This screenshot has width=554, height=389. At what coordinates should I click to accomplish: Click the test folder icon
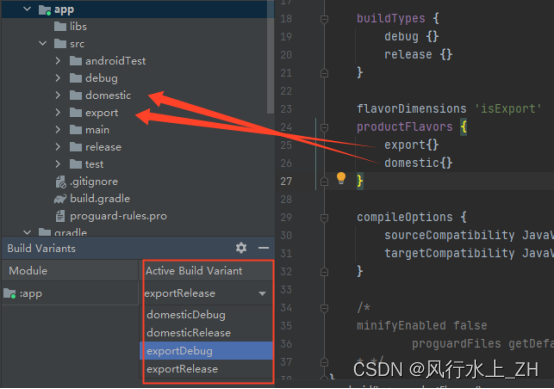(x=76, y=164)
